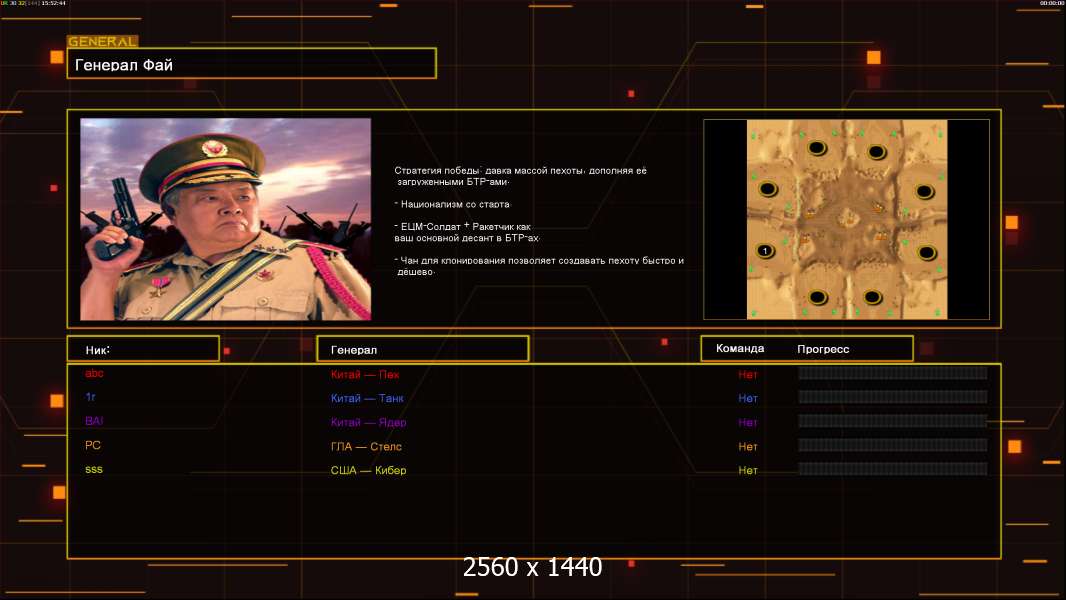1066x600 pixels.
Task: Click the Генерал Фай title field
Action: click(251, 64)
